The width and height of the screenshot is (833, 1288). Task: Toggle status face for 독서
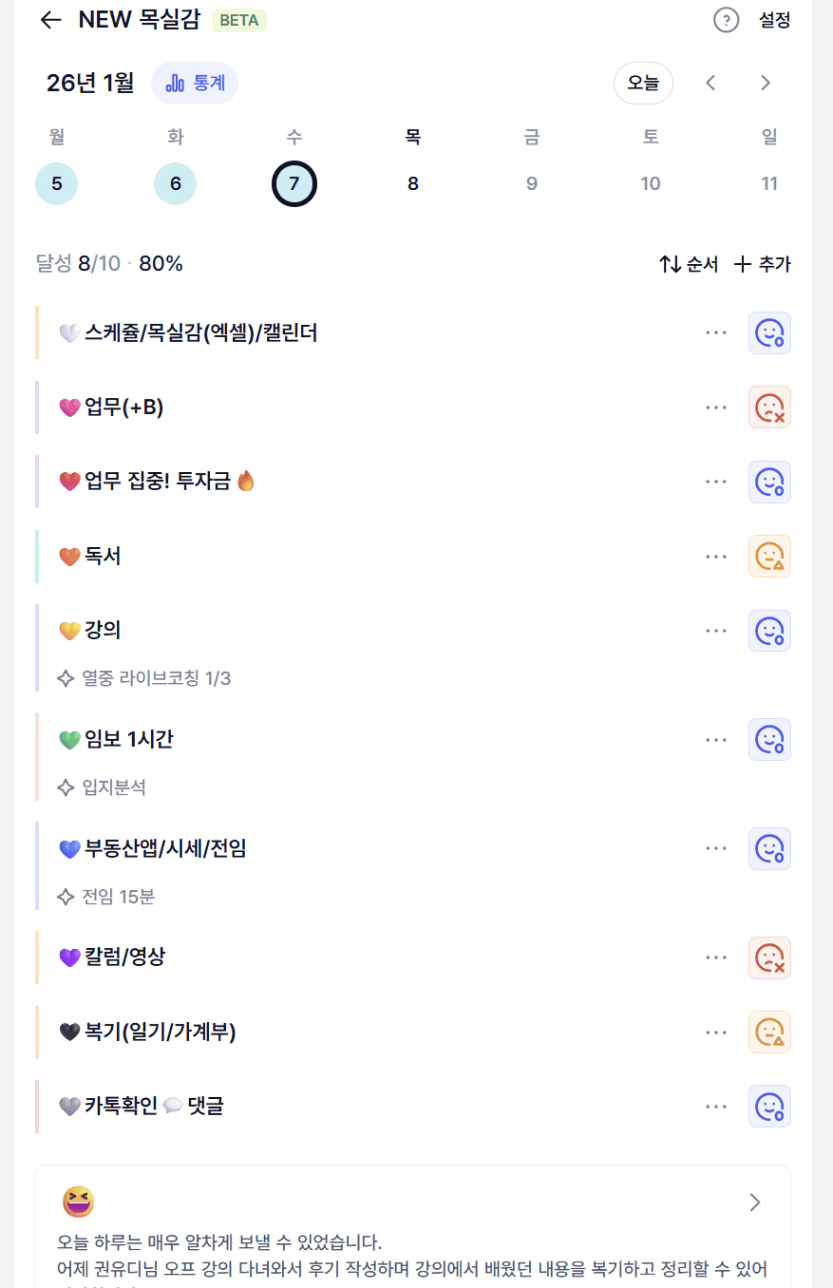pos(769,556)
